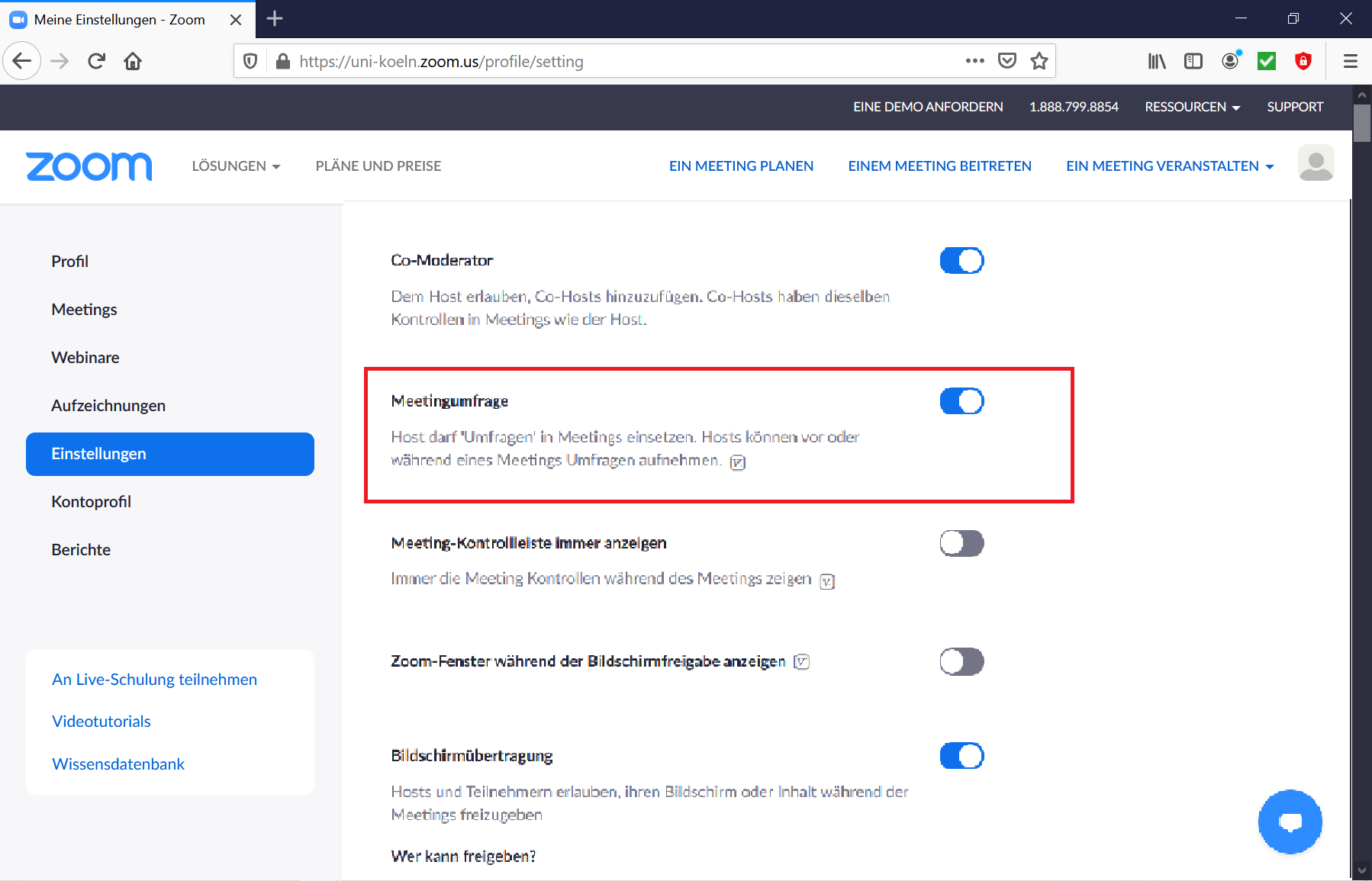
Task: Click the scrollbar up arrow
Action: click(x=1362, y=95)
